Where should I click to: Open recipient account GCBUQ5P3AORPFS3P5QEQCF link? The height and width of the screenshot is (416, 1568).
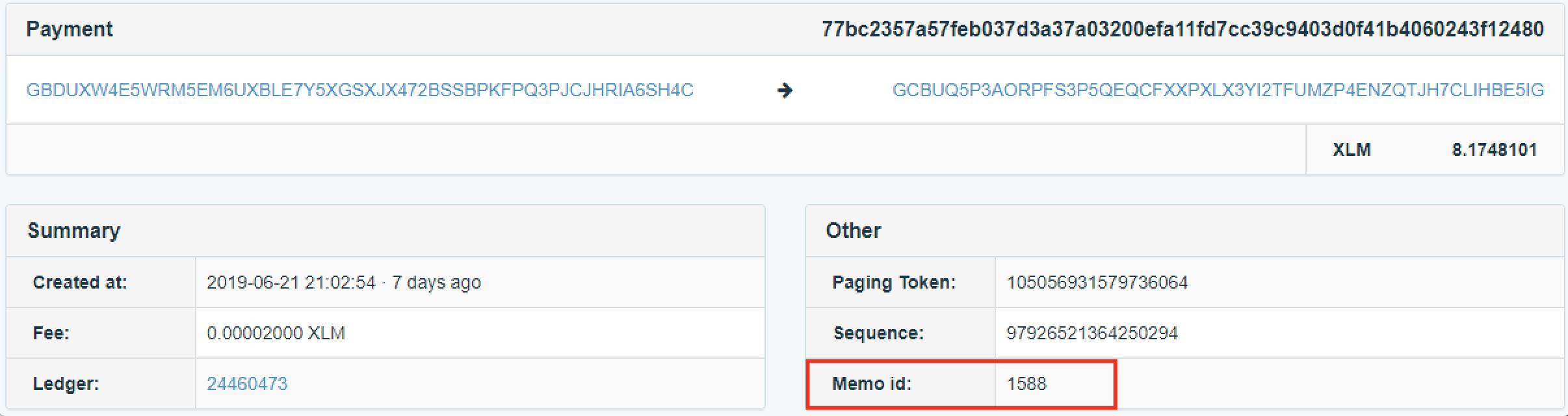[1218, 90]
